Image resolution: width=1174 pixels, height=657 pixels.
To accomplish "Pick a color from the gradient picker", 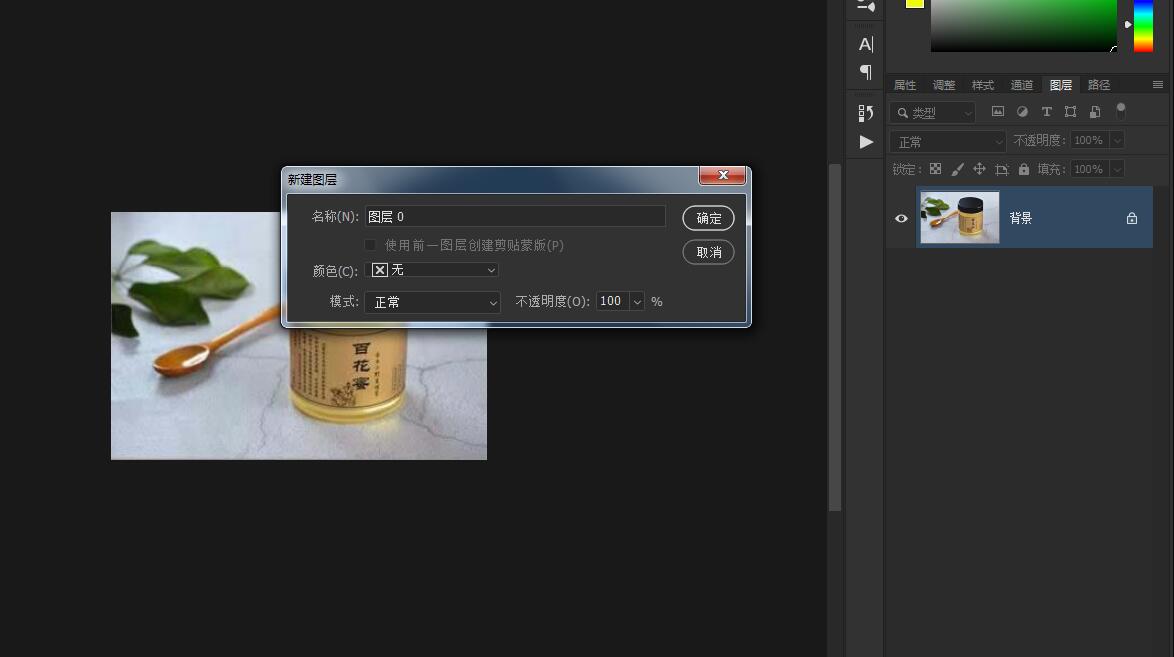I will click(1024, 26).
